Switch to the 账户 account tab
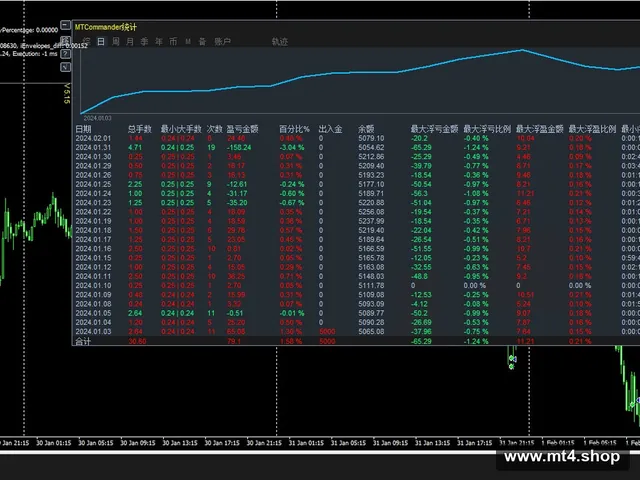This screenshot has height=480, width=640. click(x=222, y=42)
